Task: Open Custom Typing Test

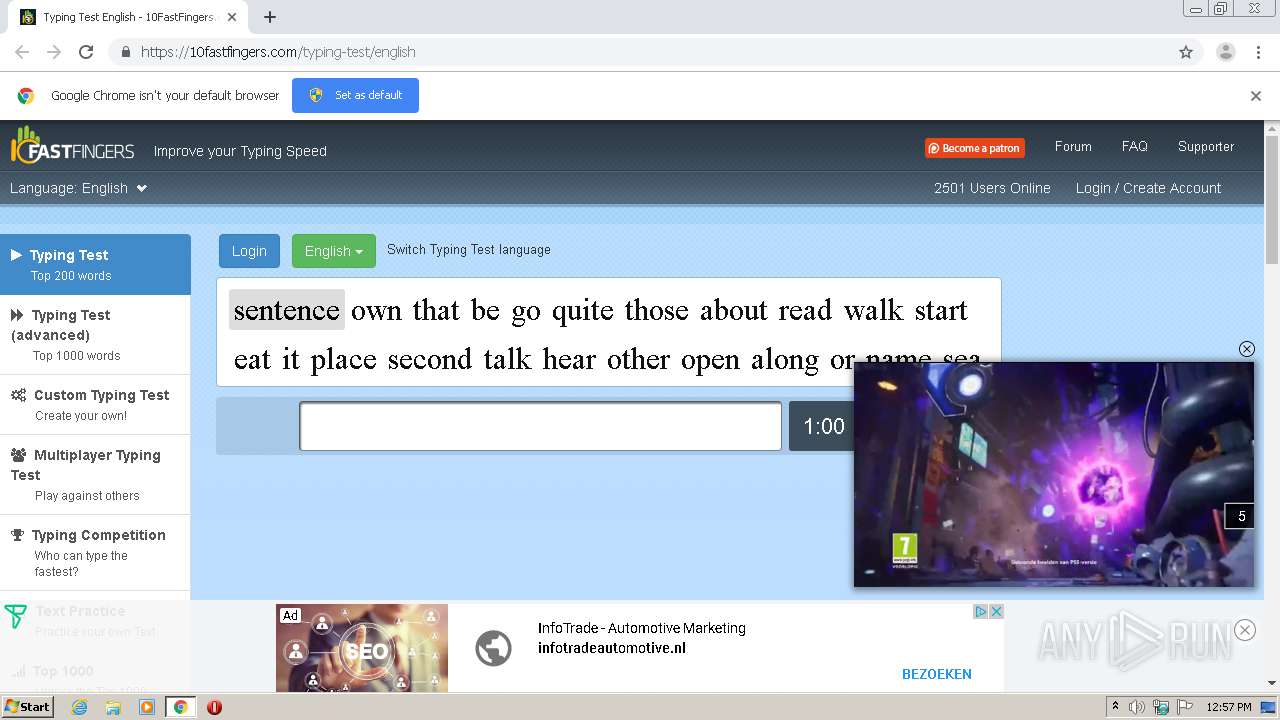Action: pos(95,404)
